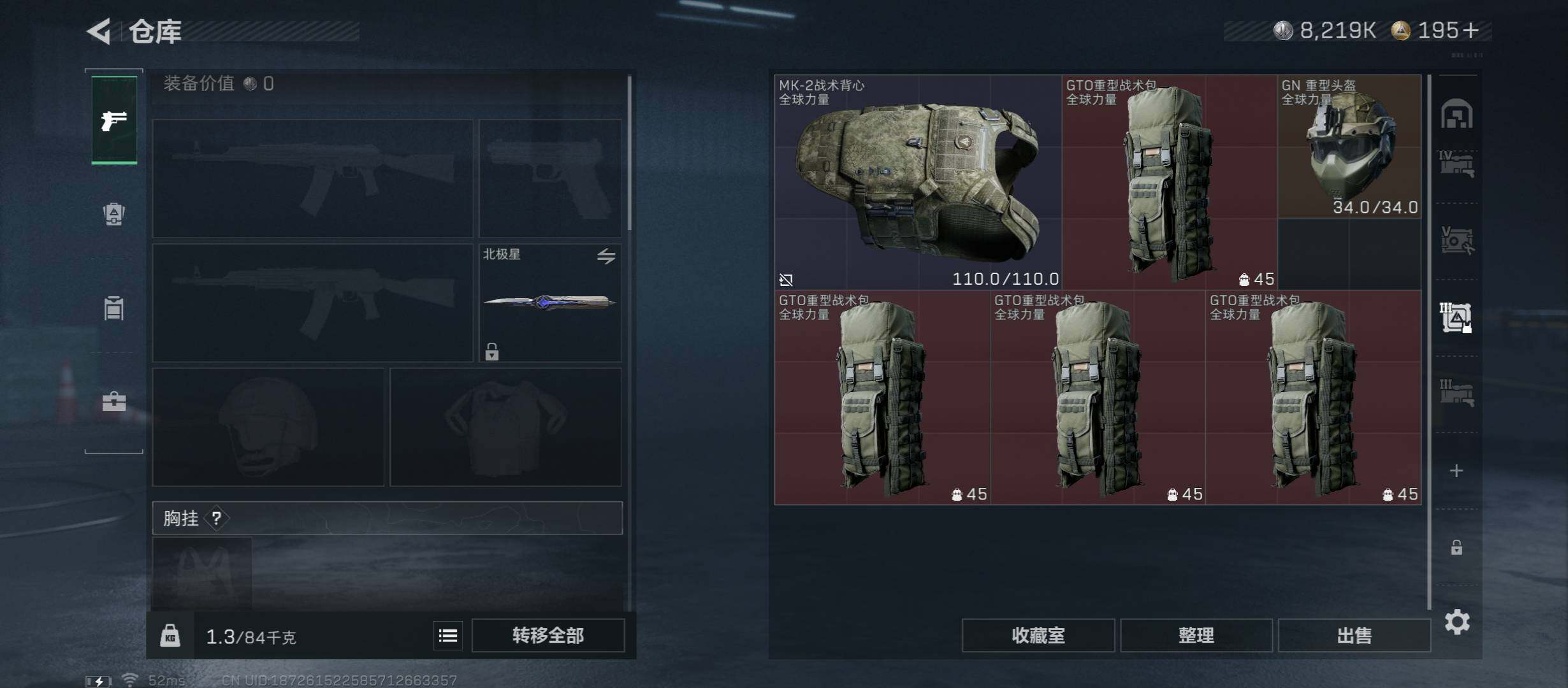Open the briefcase safe-box sidebar icon
Image resolution: width=1568 pixels, height=688 pixels.
click(x=114, y=401)
